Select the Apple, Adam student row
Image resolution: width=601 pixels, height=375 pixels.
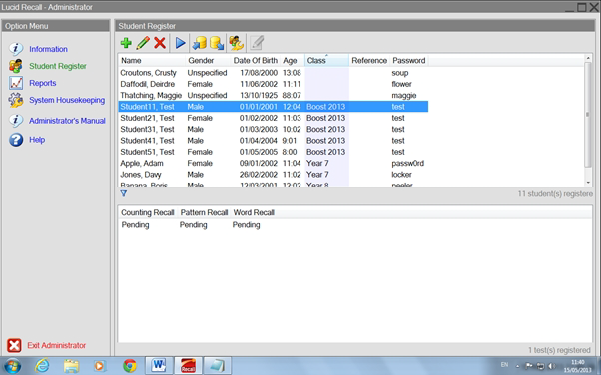pyautogui.click(x=273, y=163)
